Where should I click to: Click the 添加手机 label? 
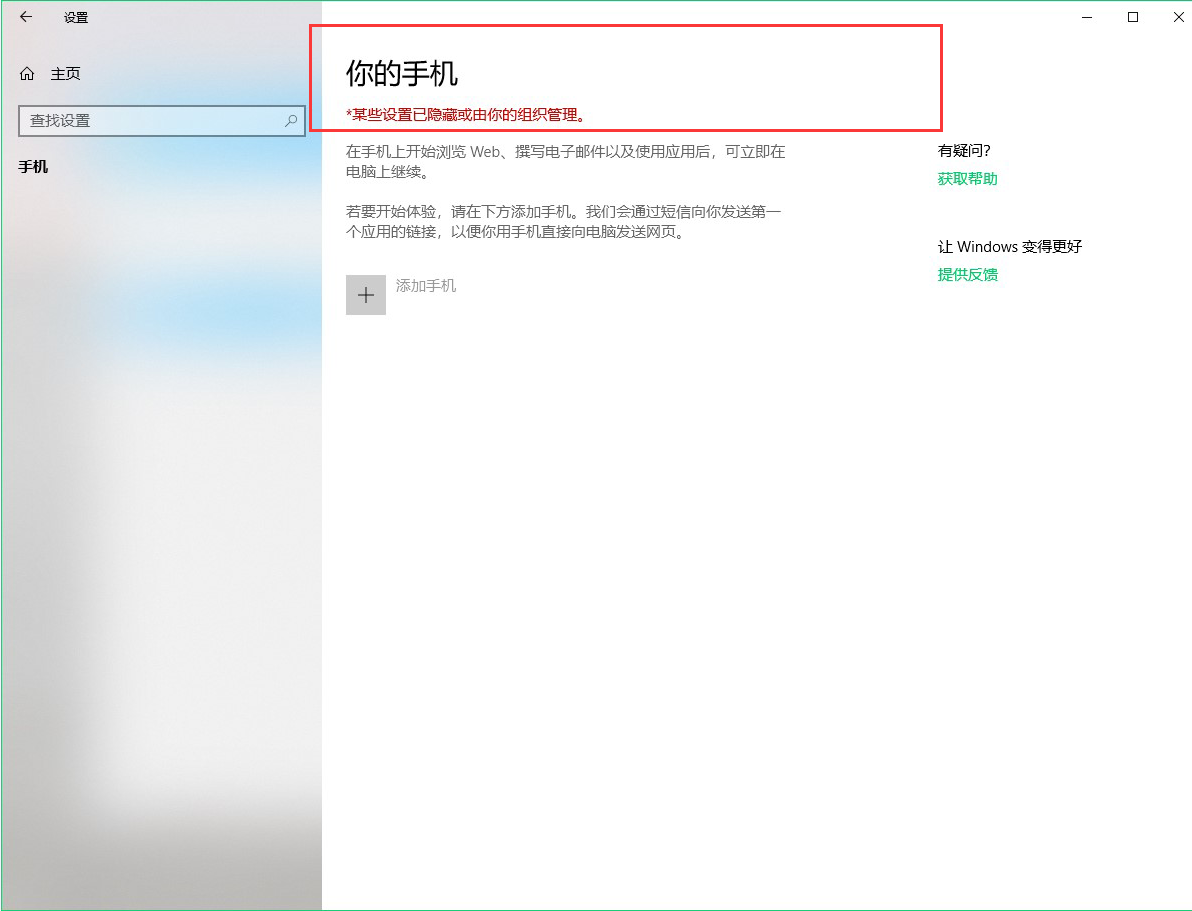(426, 286)
